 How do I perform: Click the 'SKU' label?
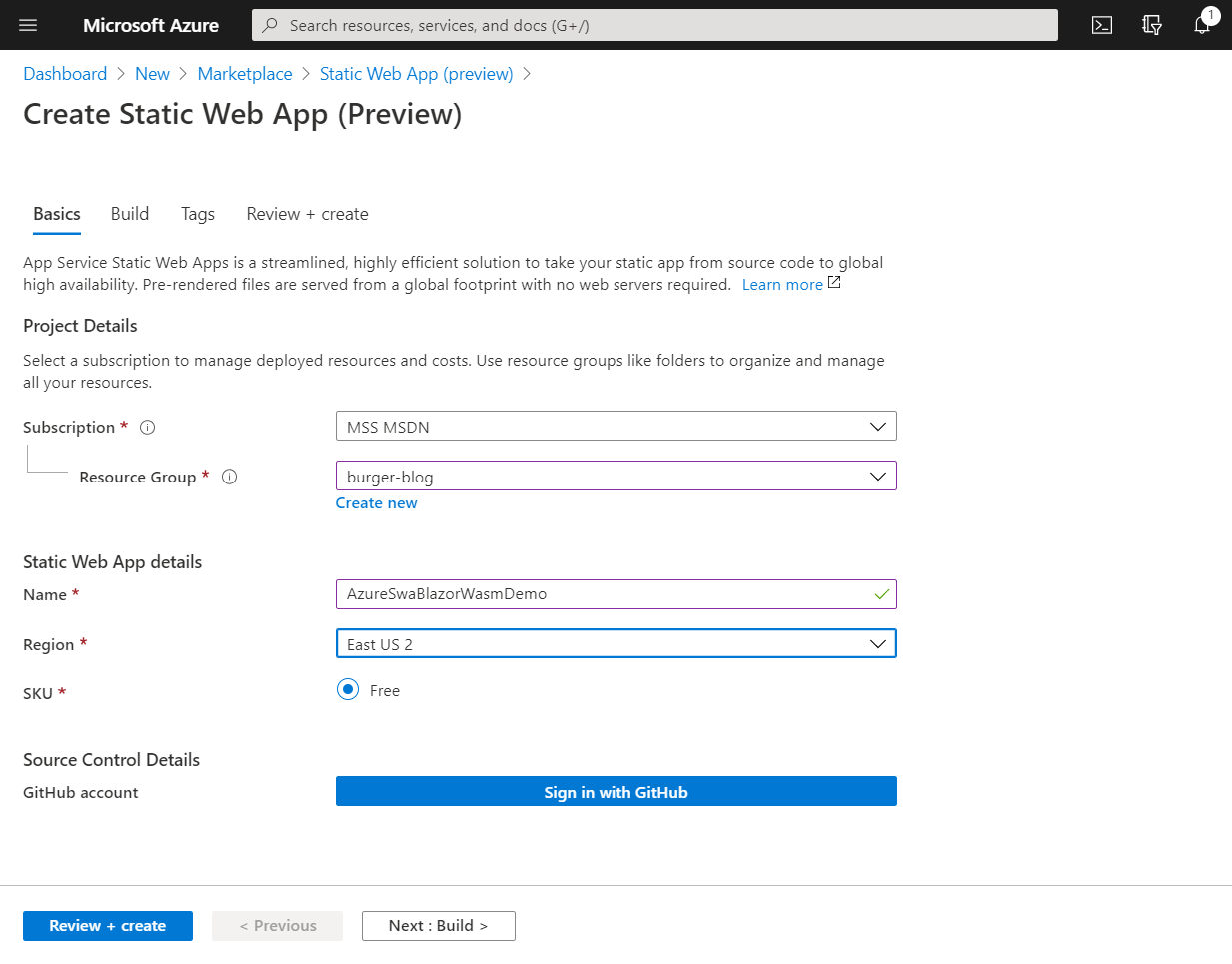pyautogui.click(x=38, y=693)
